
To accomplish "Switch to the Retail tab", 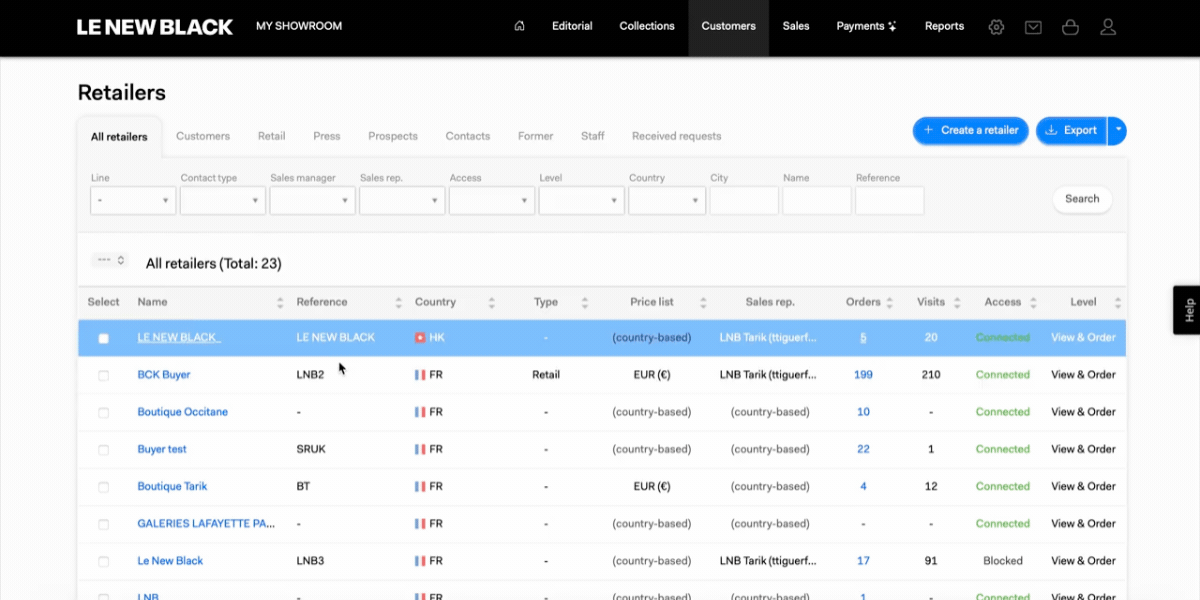I will click(x=271, y=136).
